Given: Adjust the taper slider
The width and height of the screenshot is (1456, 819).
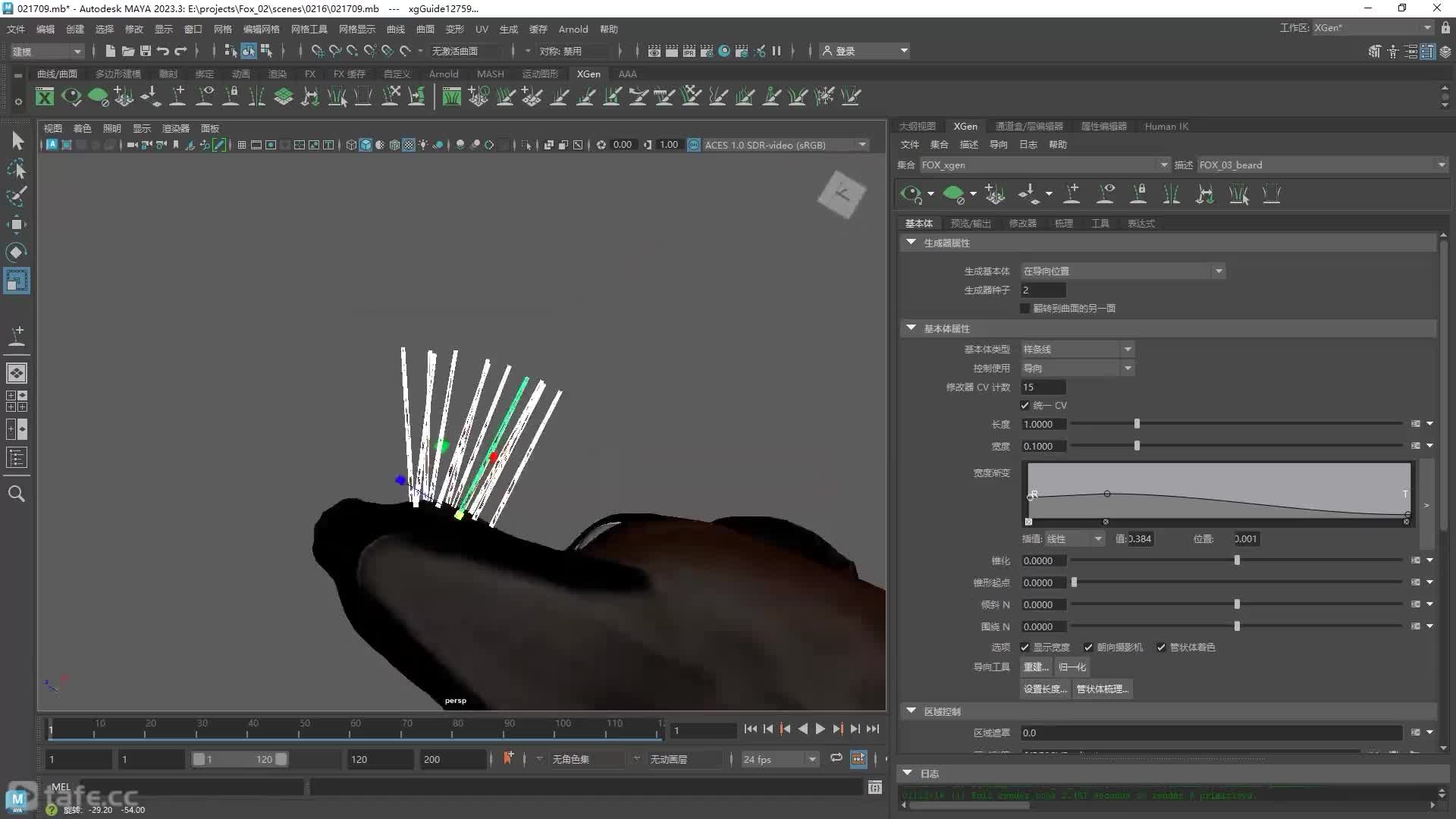Looking at the screenshot, I should pos(1237,560).
